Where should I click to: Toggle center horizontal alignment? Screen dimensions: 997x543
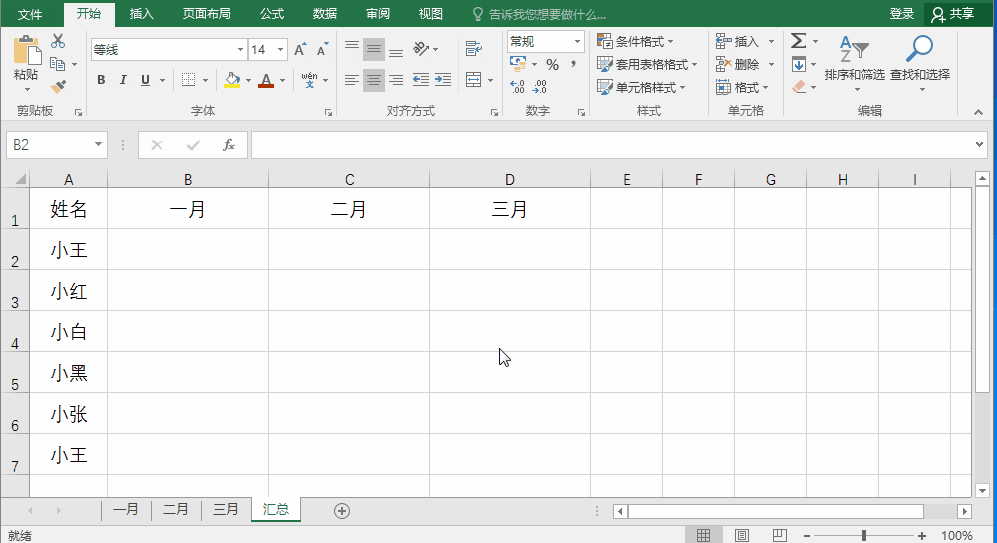click(x=374, y=80)
